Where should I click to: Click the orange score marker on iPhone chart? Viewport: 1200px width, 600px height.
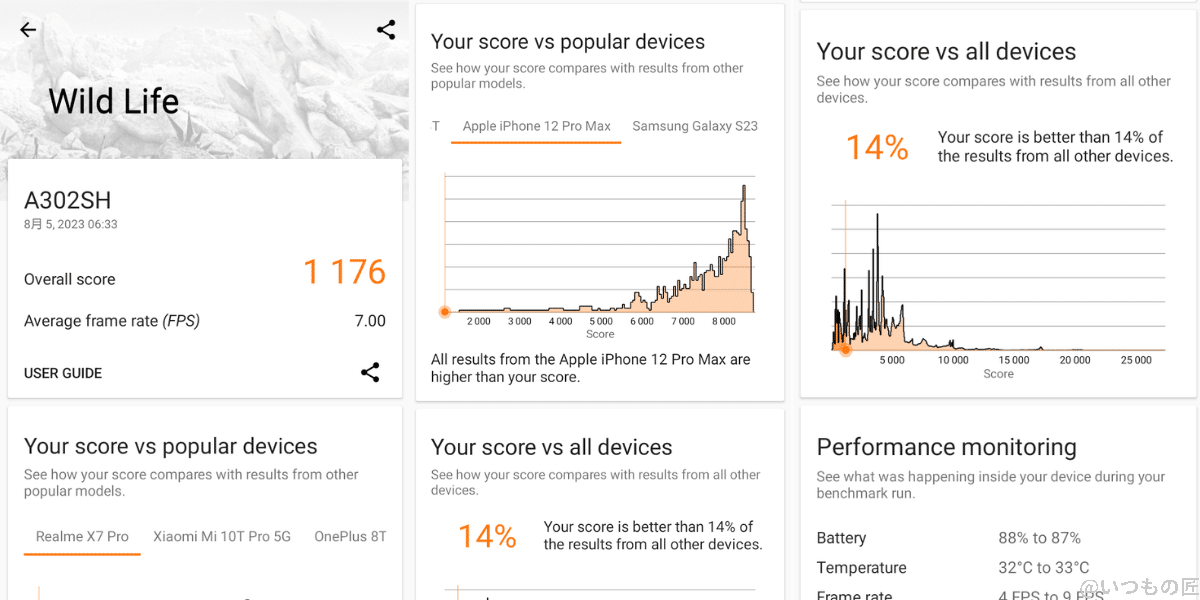click(x=445, y=312)
